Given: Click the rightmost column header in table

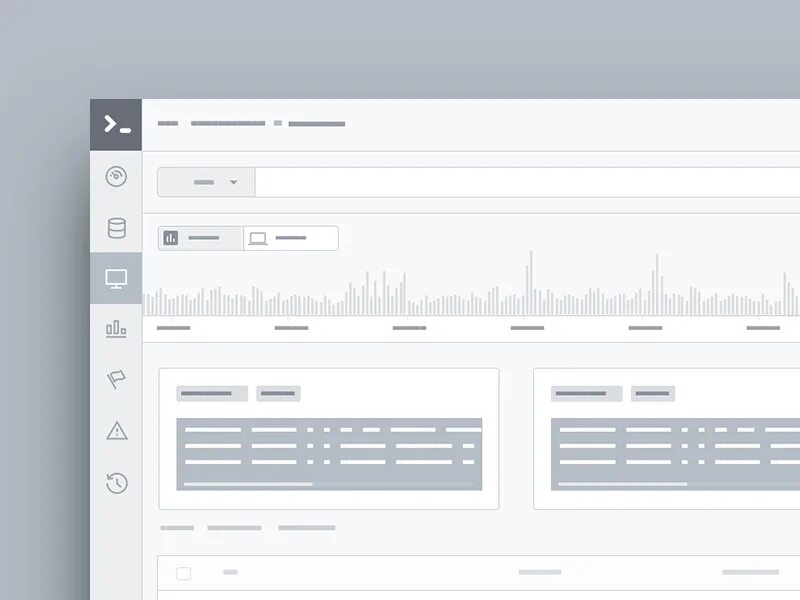Looking at the screenshot, I should click(751, 572).
